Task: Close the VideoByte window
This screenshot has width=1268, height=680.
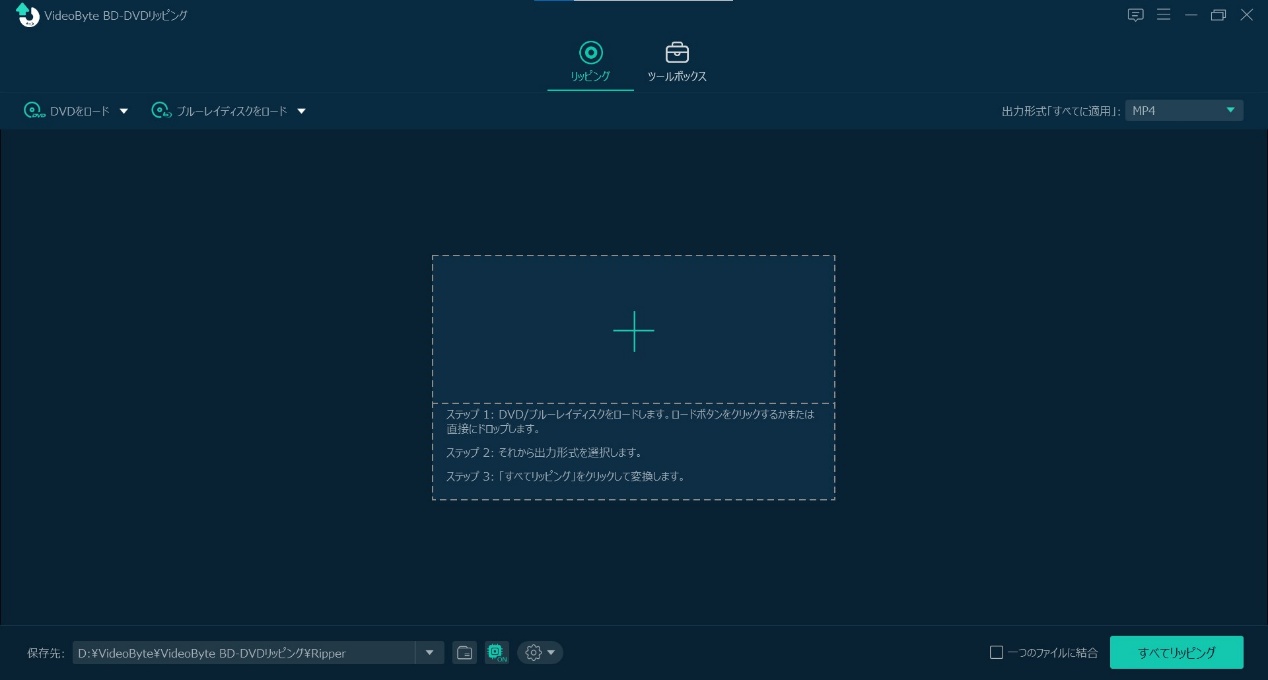Action: (x=1246, y=15)
